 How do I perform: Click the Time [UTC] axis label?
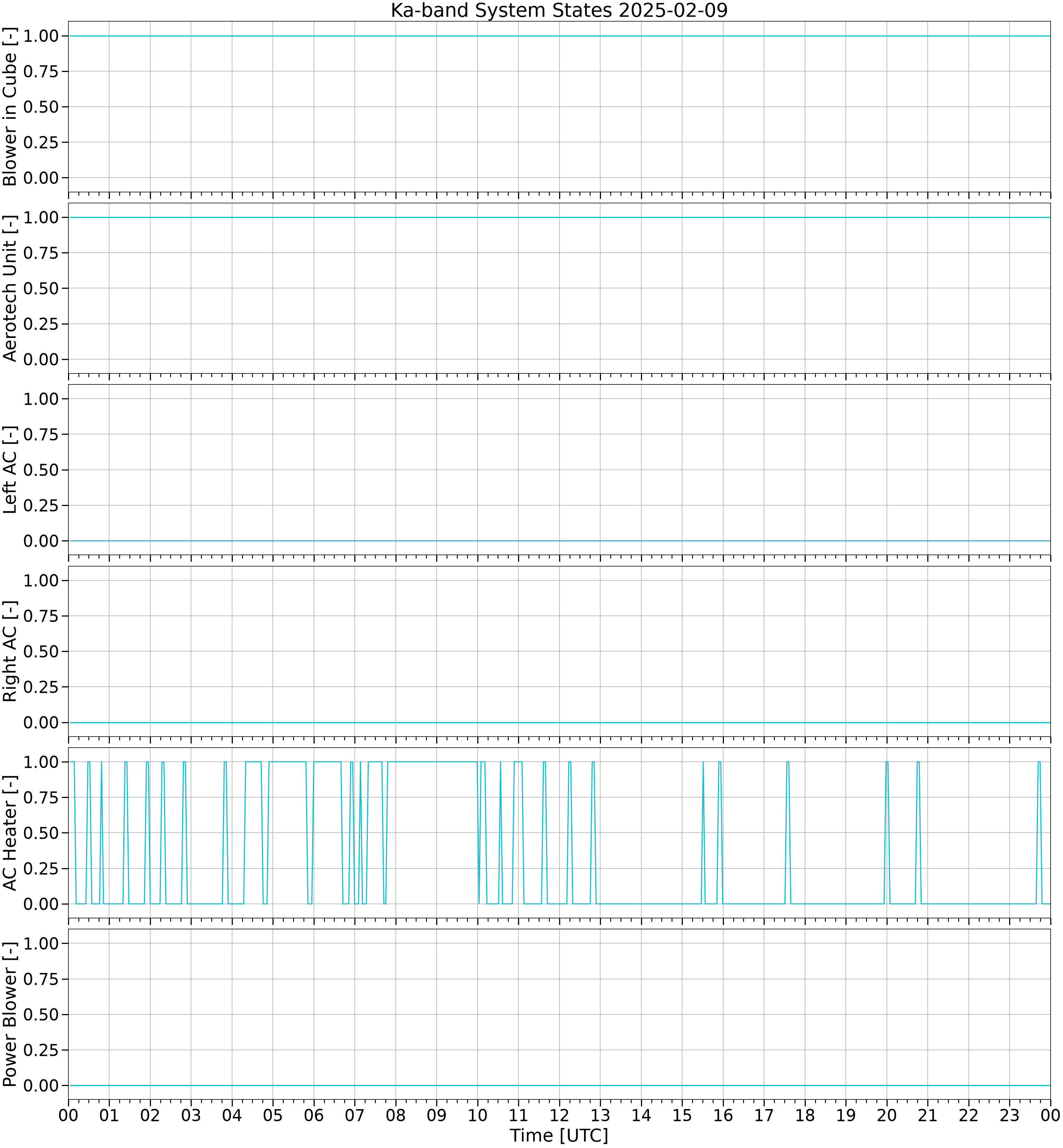coord(559,1135)
